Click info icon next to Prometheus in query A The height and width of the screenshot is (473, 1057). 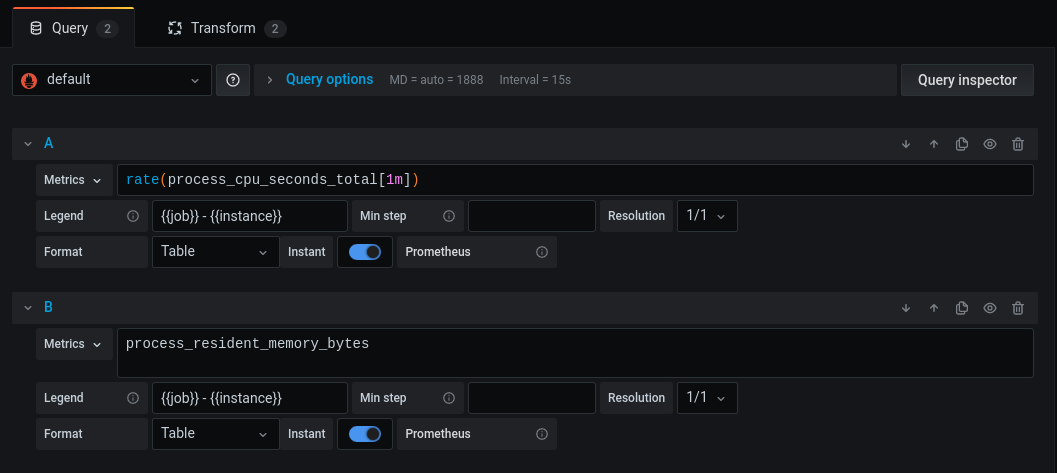(x=541, y=252)
